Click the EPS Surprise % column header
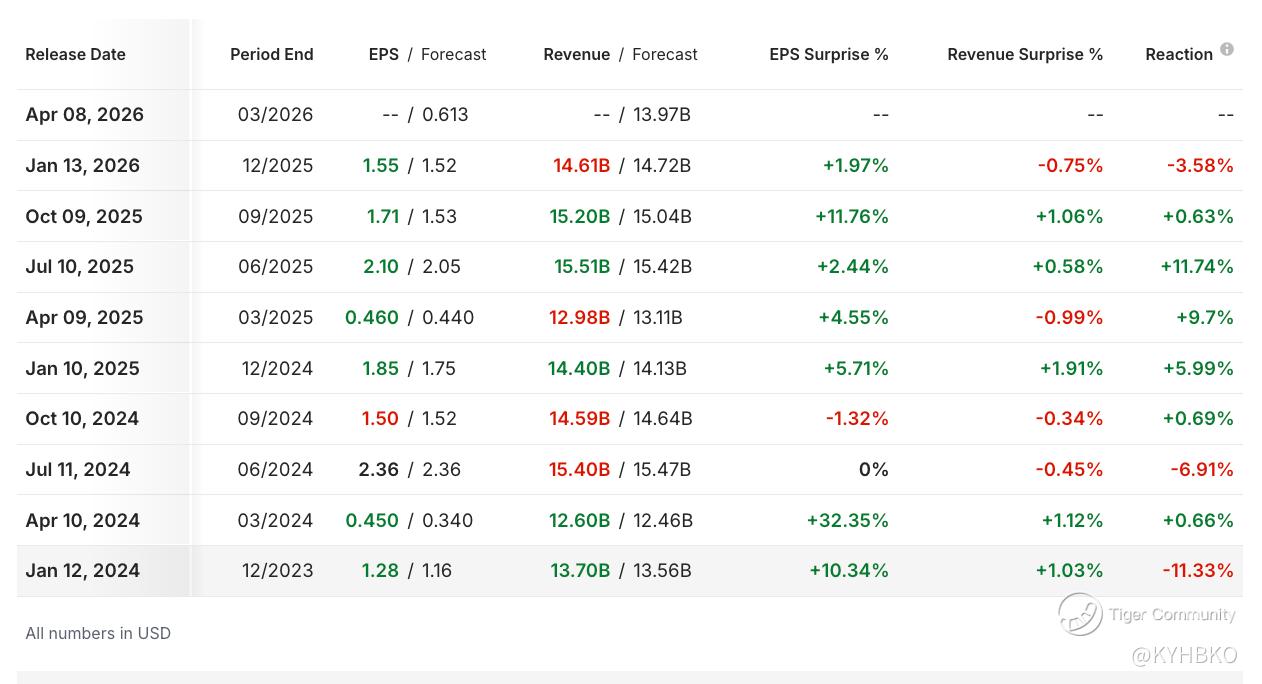Viewport: 1262px width, 684px height. click(x=828, y=54)
